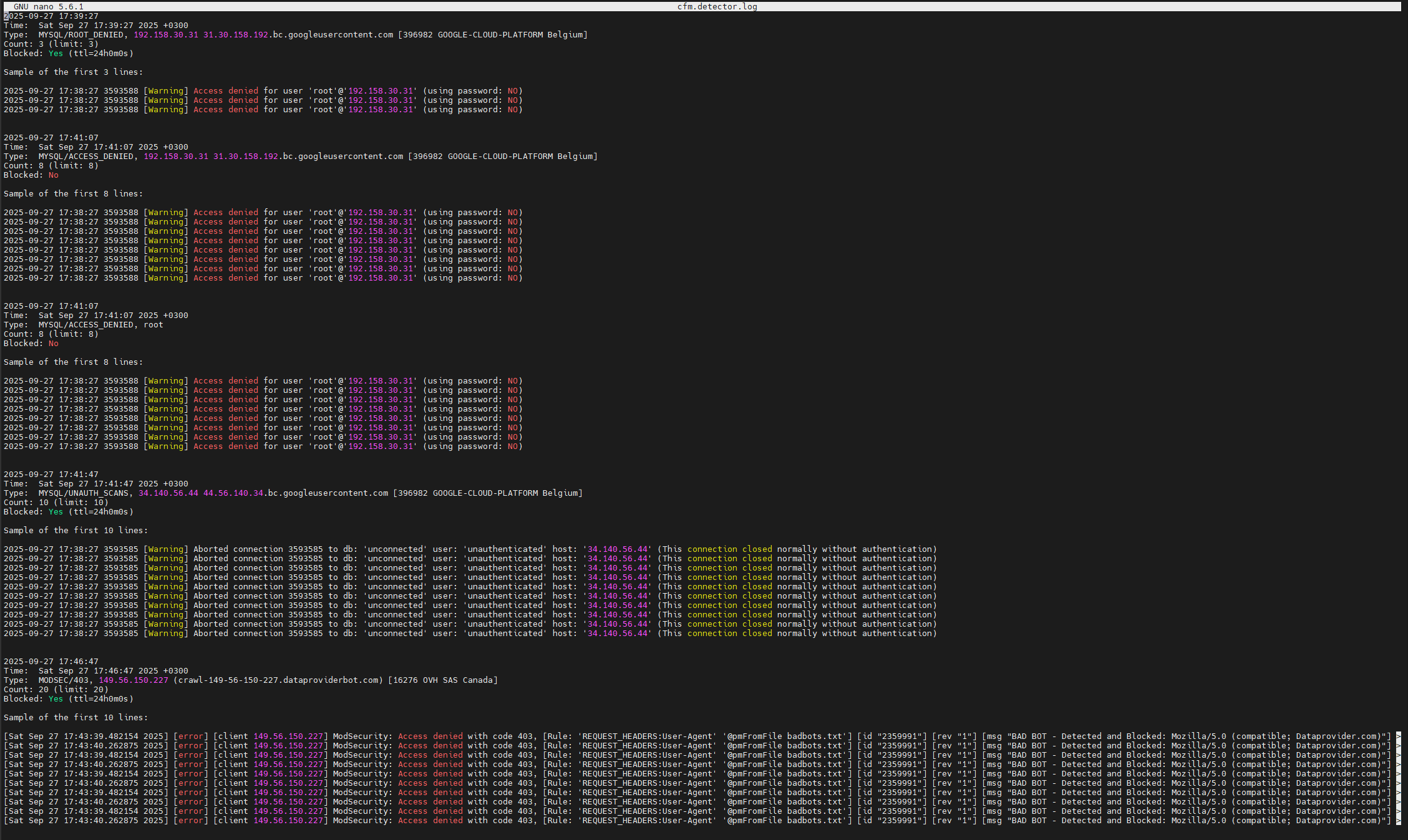Click the GNU nano 5.6.1 version text
Image resolution: width=1408 pixels, height=840 pixels.
pos(48,7)
